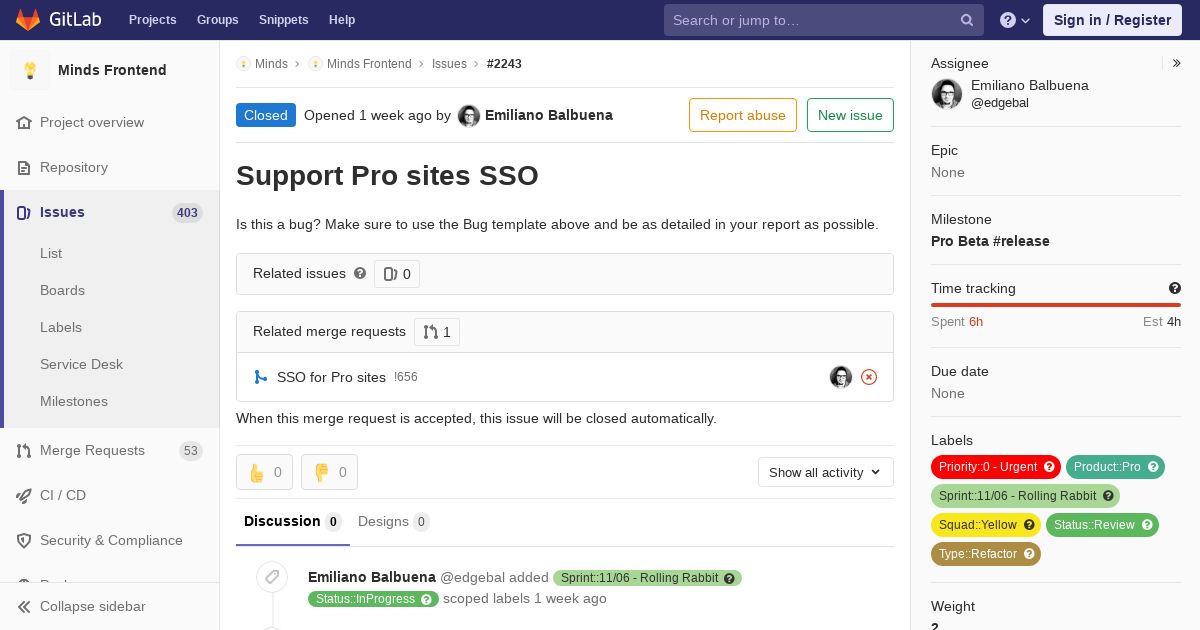The height and width of the screenshot is (630, 1200).
Task: Switch to the Designs tab
Action: (392, 521)
